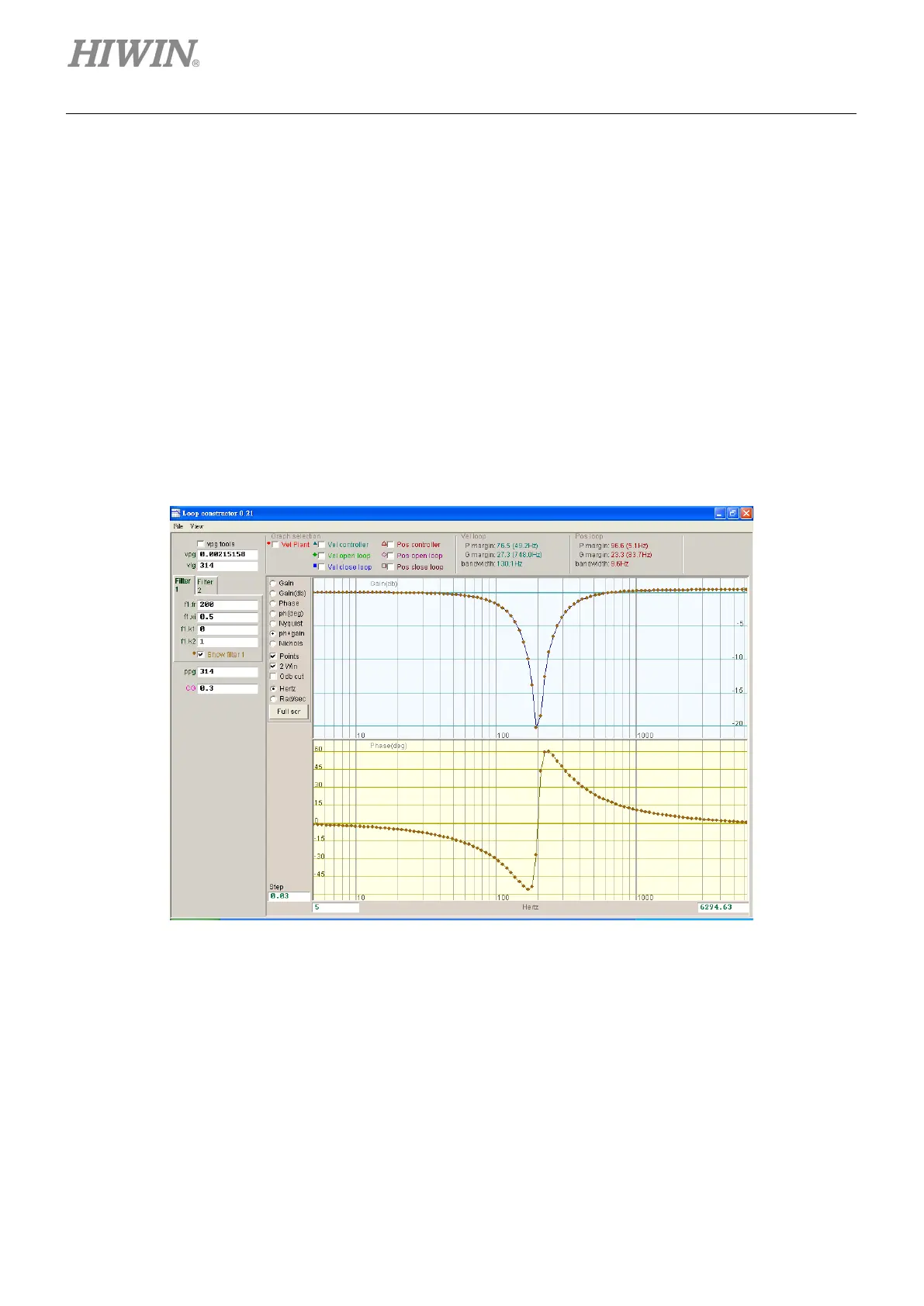The image size is (924, 1306).
Task: Select the Nyquist plot option
Action: coord(273,623)
